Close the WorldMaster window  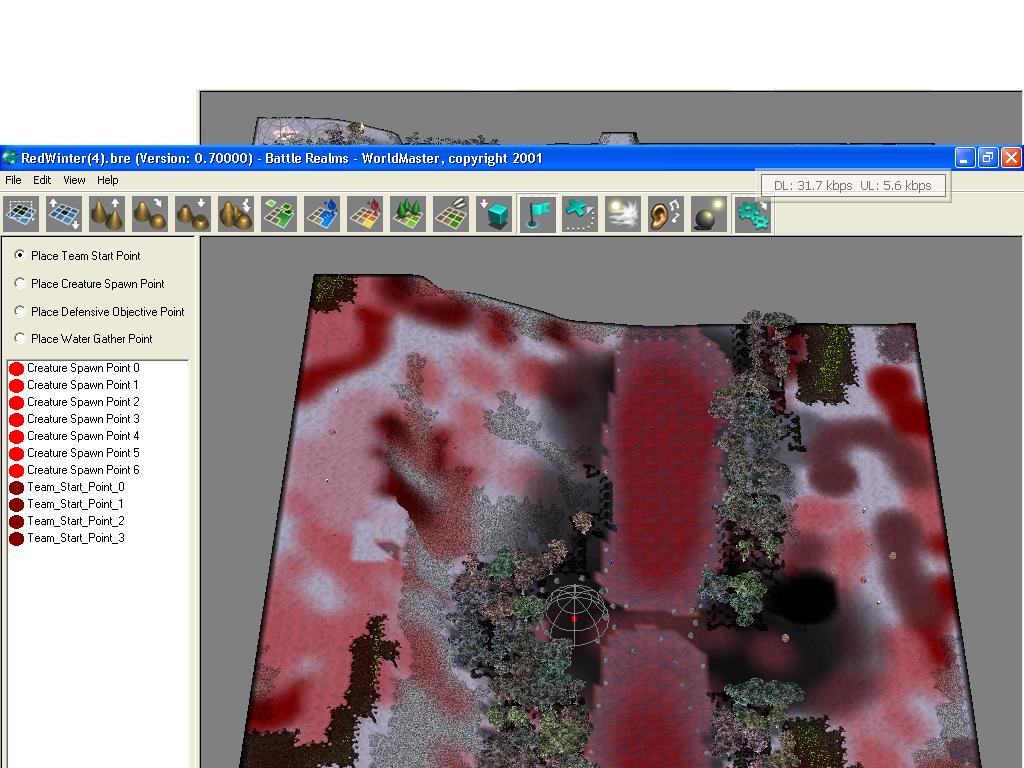point(1011,157)
